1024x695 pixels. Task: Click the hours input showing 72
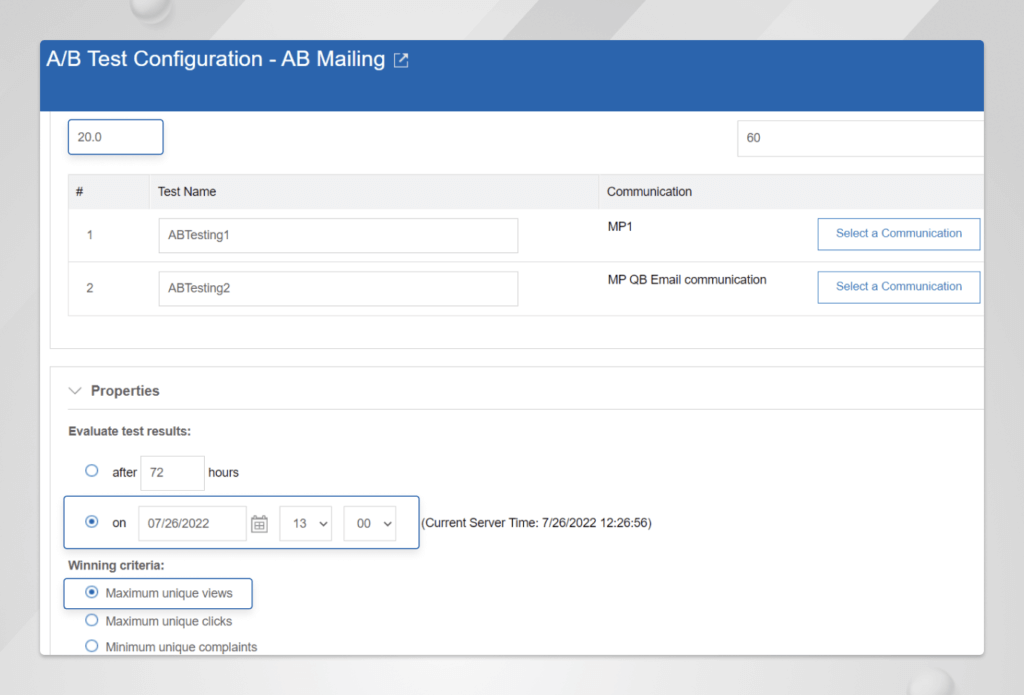point(172,472)
